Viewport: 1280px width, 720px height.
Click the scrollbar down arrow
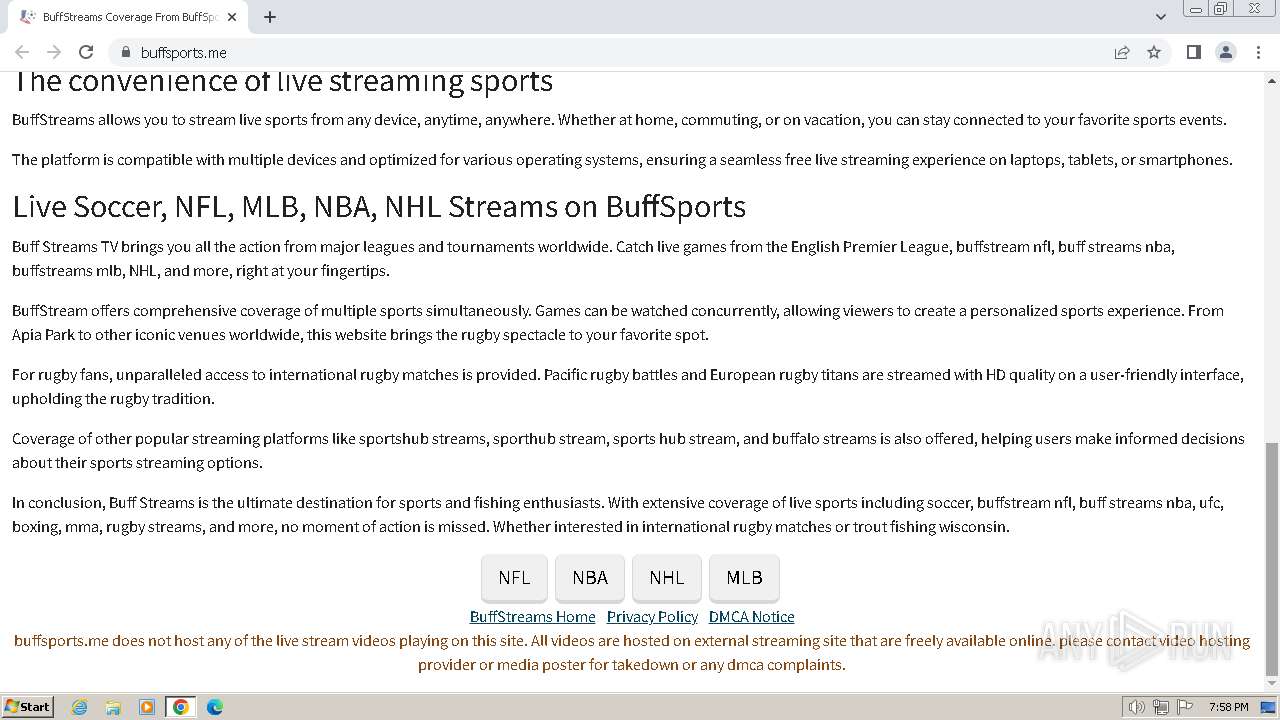tap(1271, 684)
